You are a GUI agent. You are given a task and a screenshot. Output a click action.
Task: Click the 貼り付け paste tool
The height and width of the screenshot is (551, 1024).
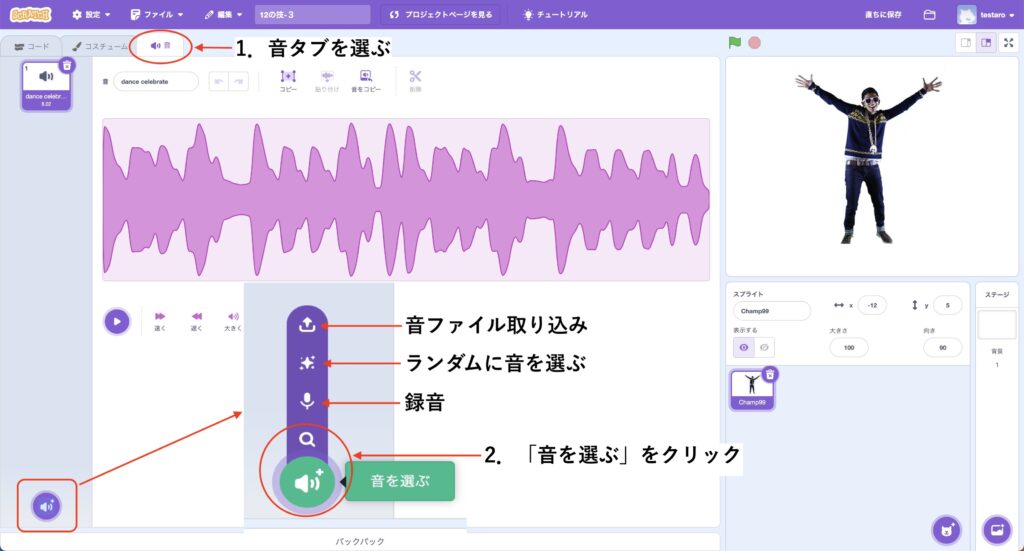[x=327, y=81]
